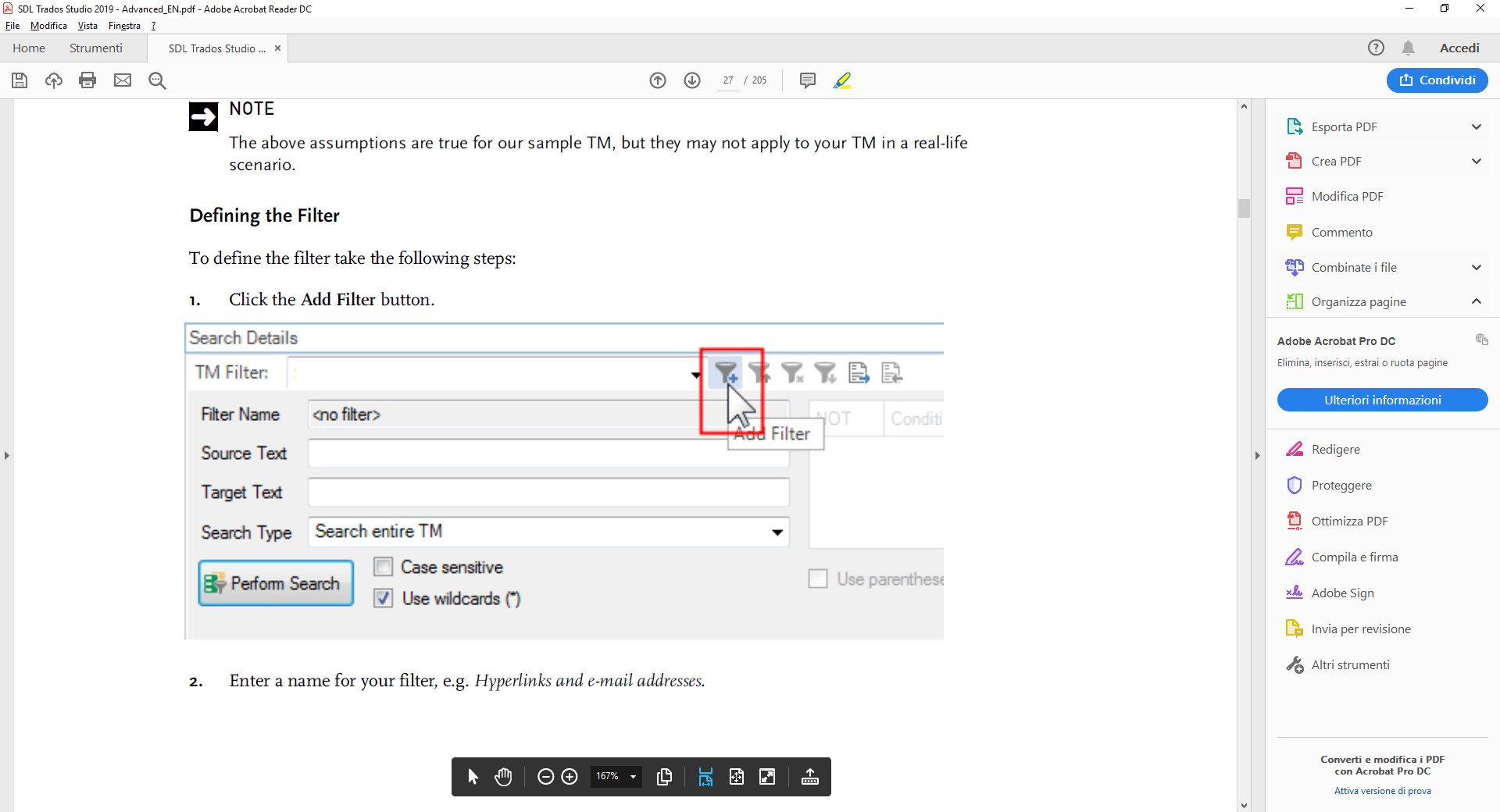1500x812 pixels.
Task: Expand Crea PDF chevron
Action: (1477, 162)
